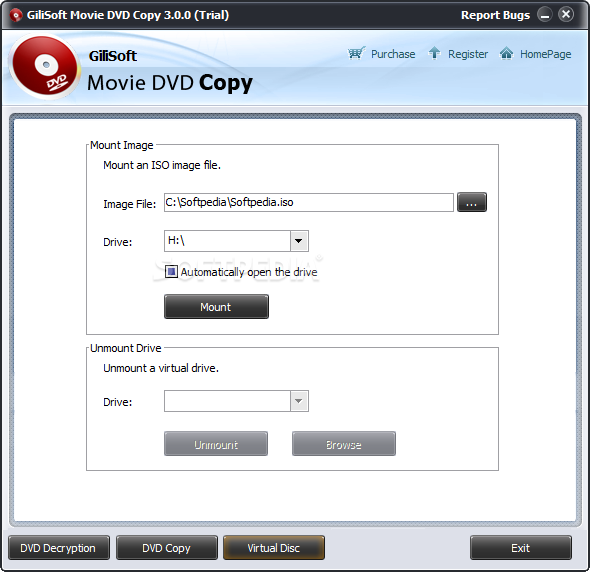This screenshot has width=590, height=572.
Task: Open the Unmount Drive dropdown
Action: pos(299,401)
